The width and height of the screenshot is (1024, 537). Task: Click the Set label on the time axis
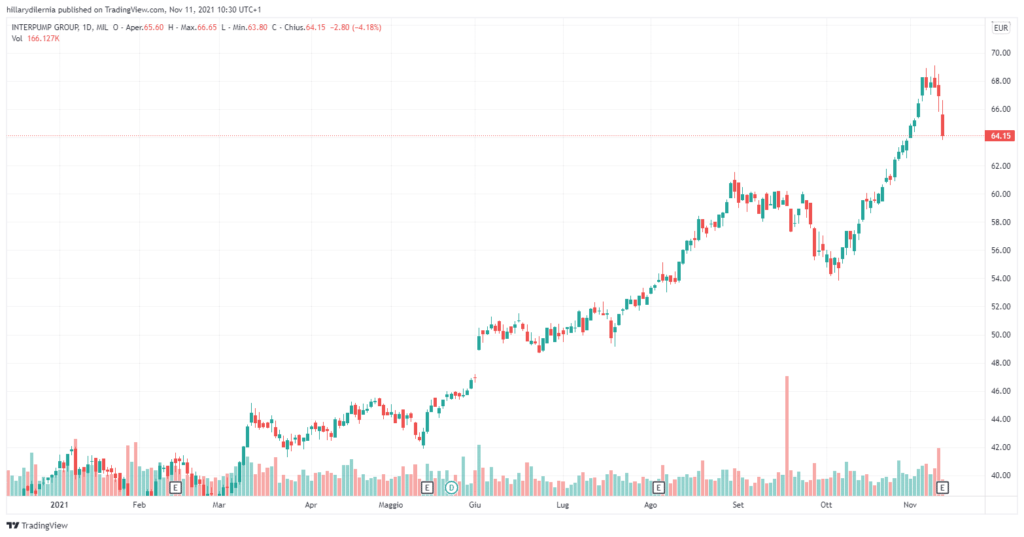pyautogui.click(x=738, y=507)
